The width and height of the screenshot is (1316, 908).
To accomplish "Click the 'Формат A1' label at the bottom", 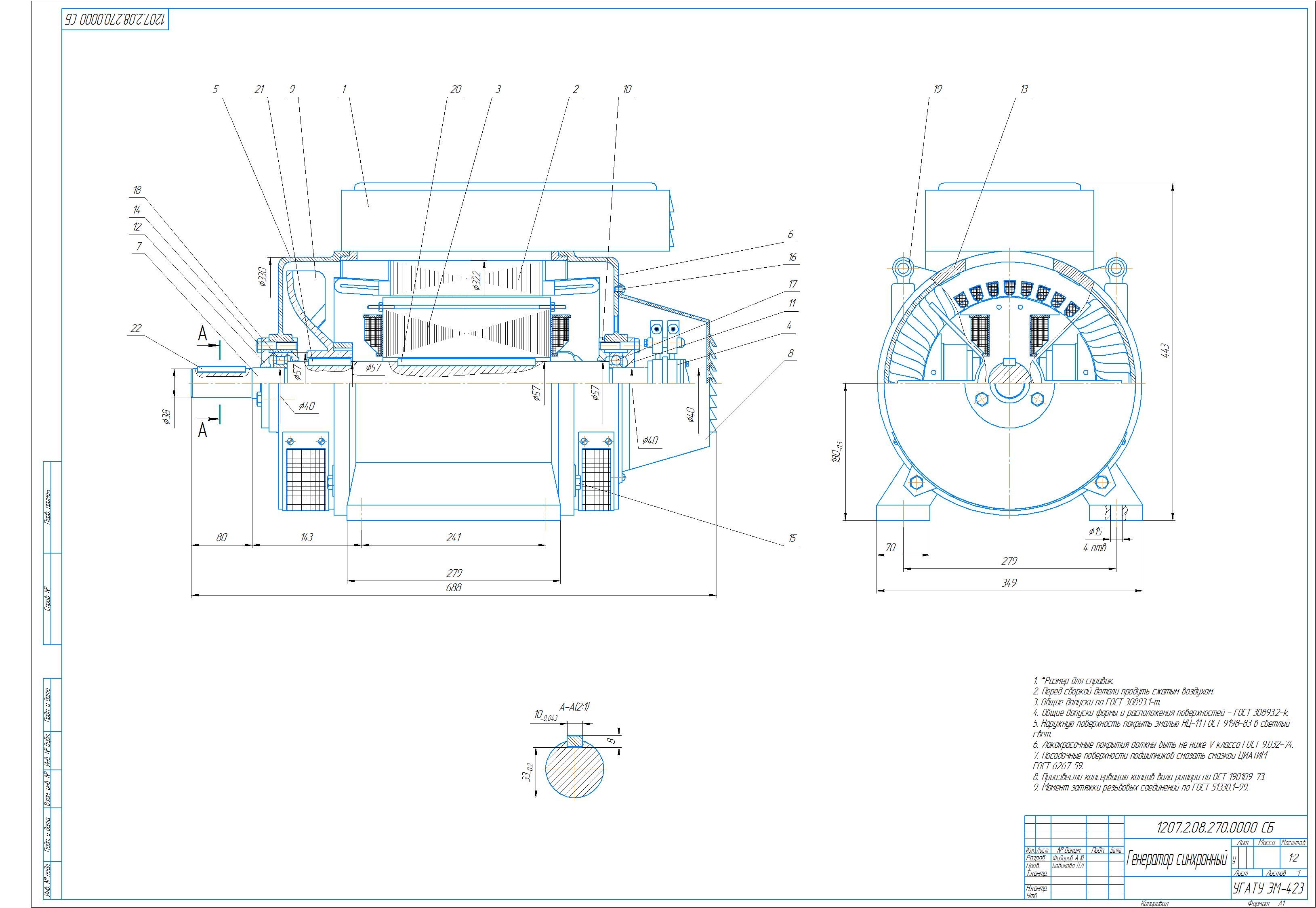I will (x=1266, y=903).
